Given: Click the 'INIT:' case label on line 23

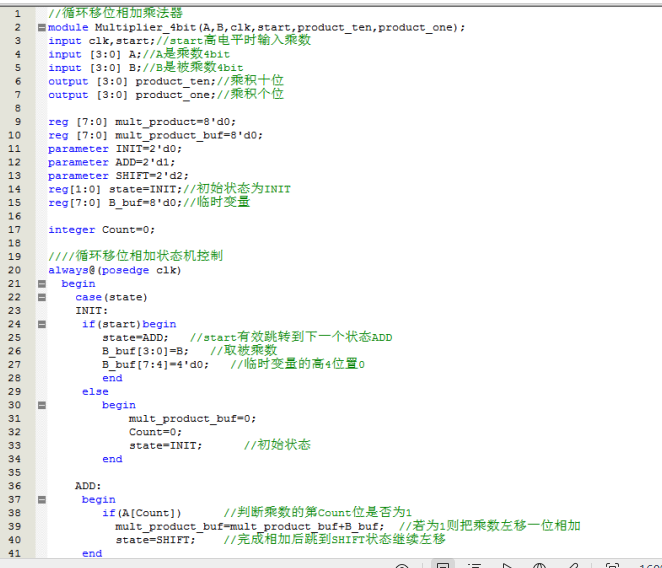Looking at the screenshot, I should (92, 311).
